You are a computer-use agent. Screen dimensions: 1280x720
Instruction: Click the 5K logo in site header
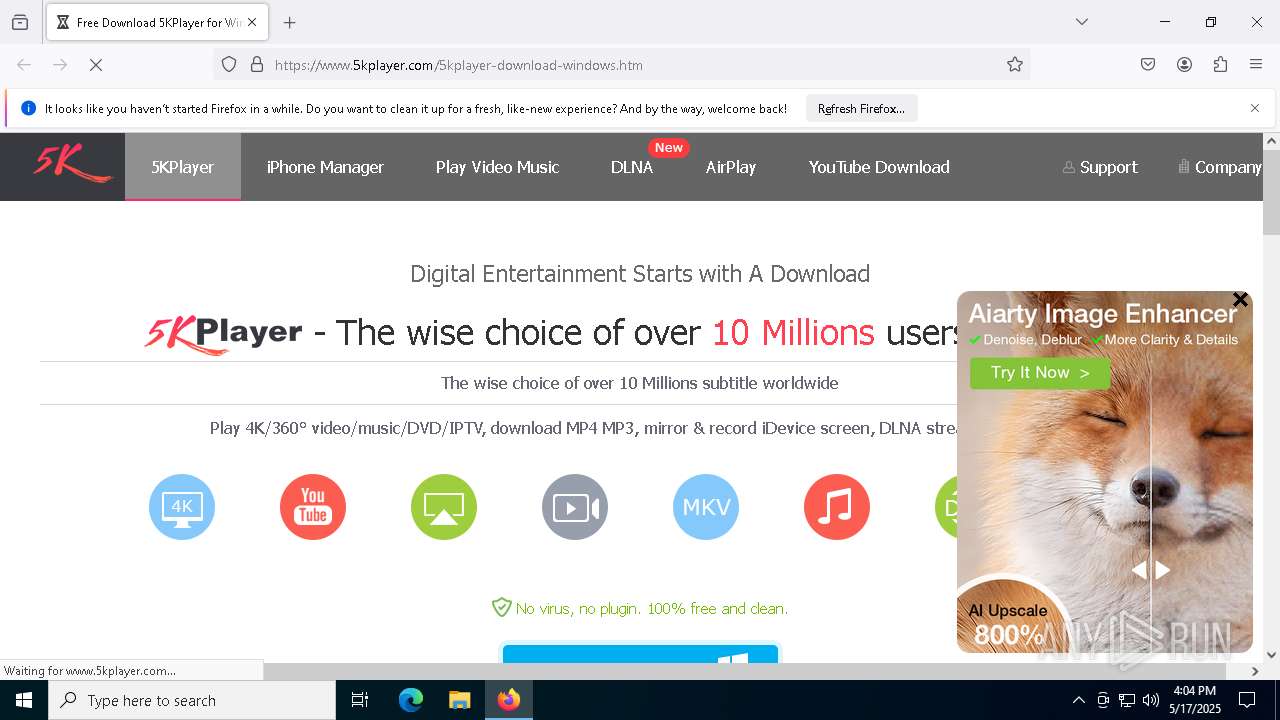pyautogui.click(x=72, y=165)
